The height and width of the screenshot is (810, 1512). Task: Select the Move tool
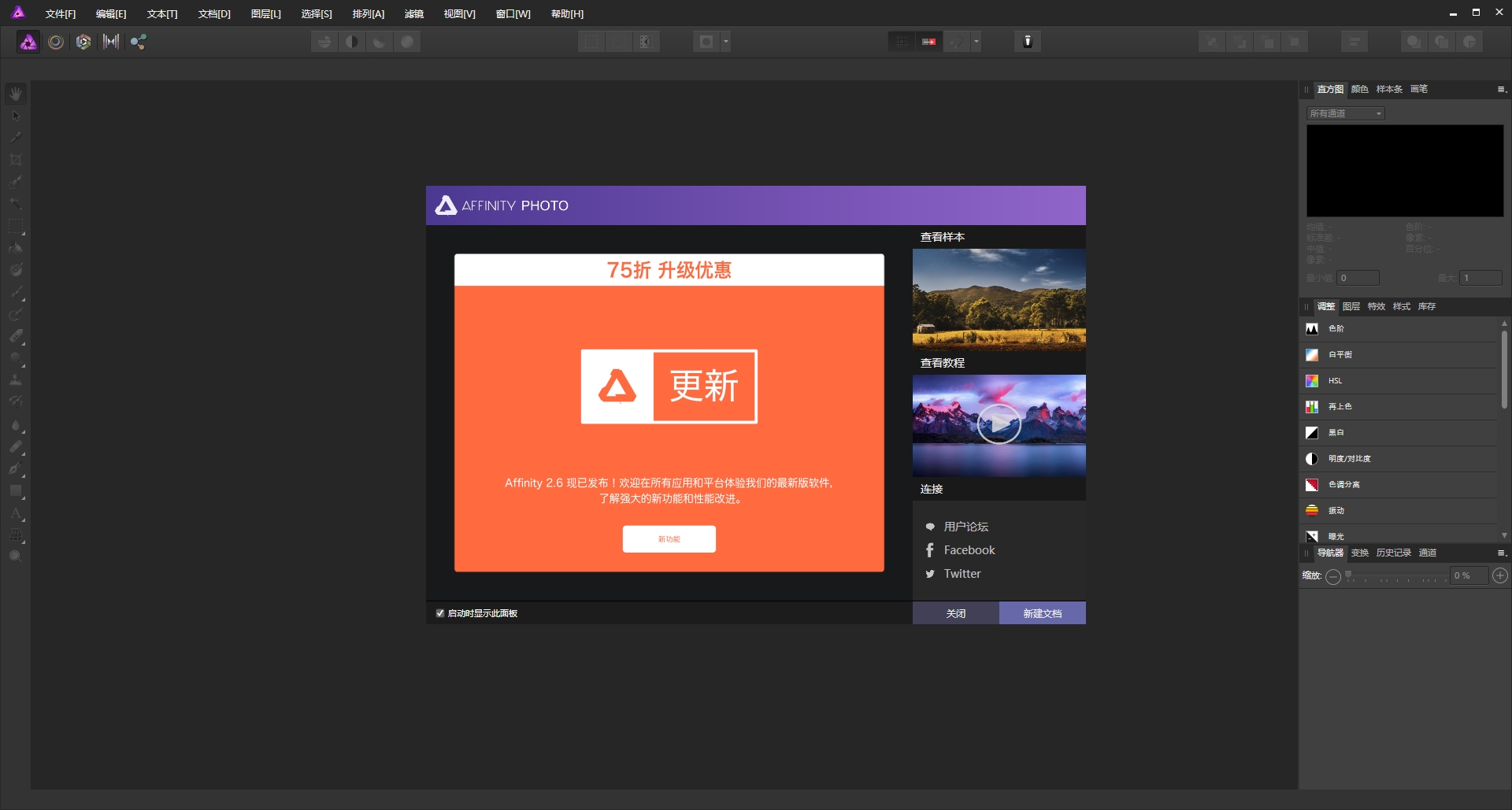pos(17,115)
